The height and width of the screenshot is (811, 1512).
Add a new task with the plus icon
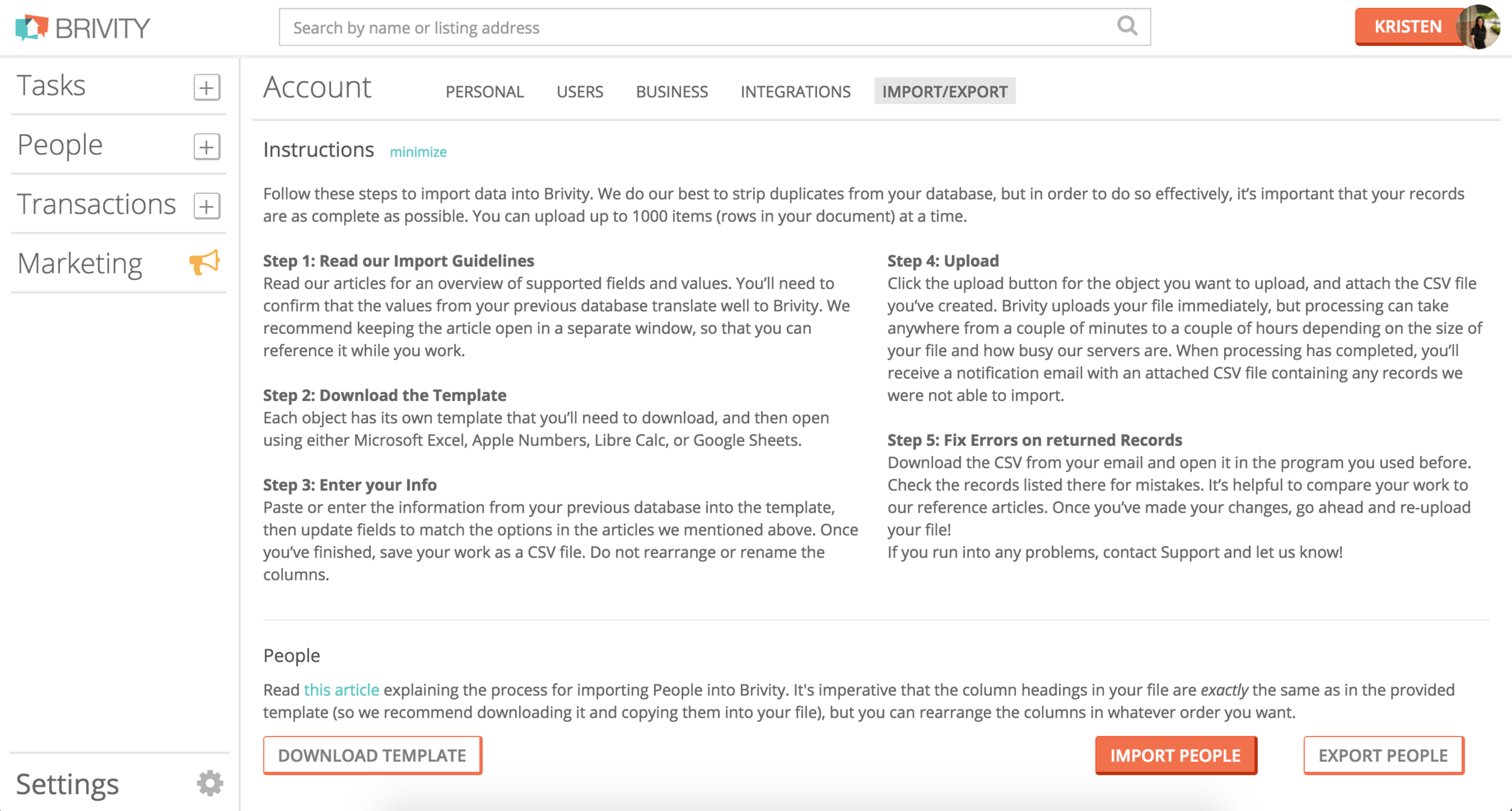[x=207, y=87]
